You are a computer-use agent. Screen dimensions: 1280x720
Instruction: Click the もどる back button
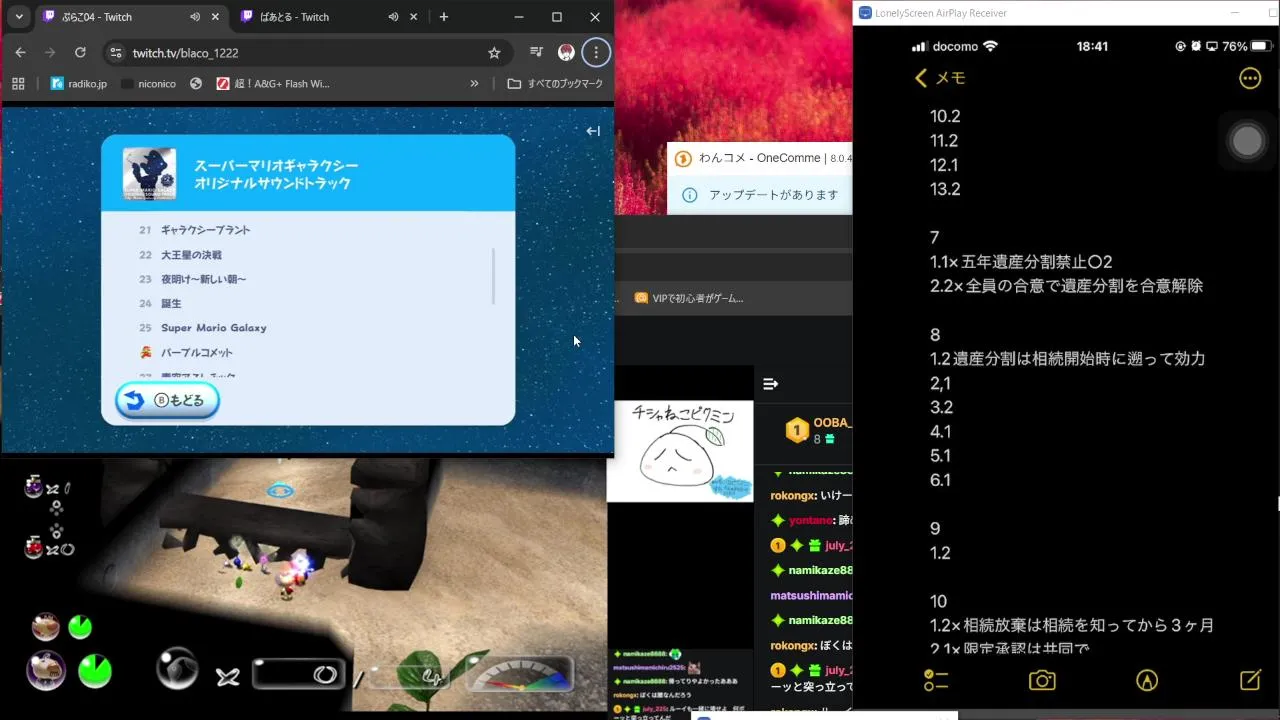pos(167,400)
